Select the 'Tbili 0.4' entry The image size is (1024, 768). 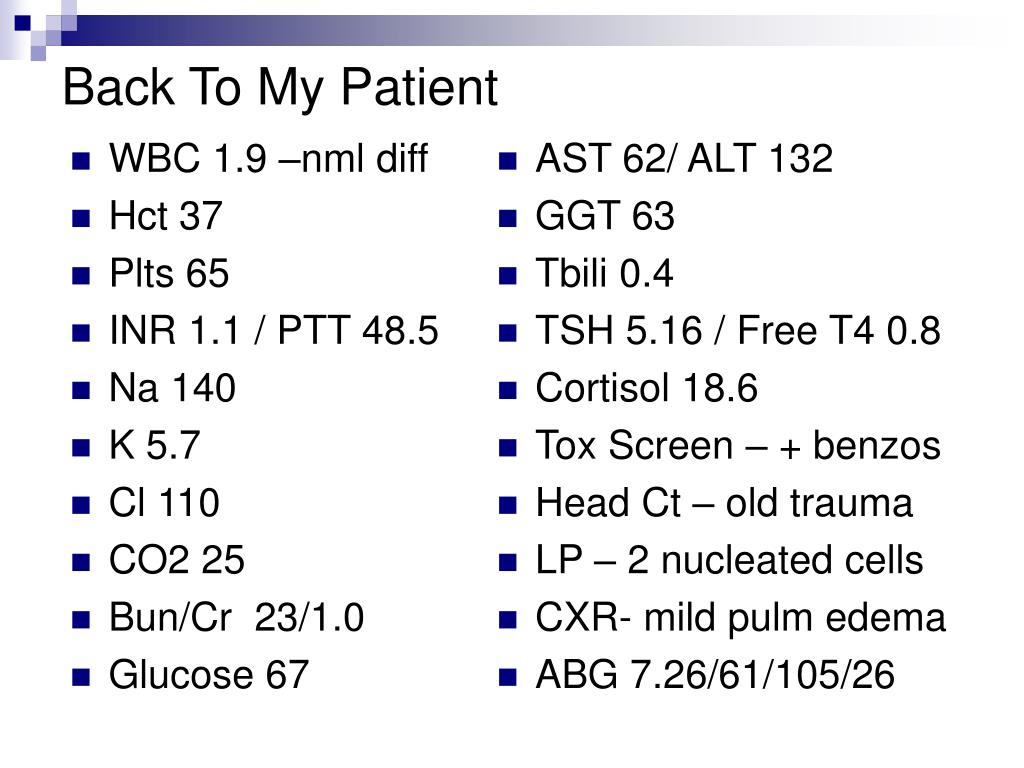click(604, 273)
